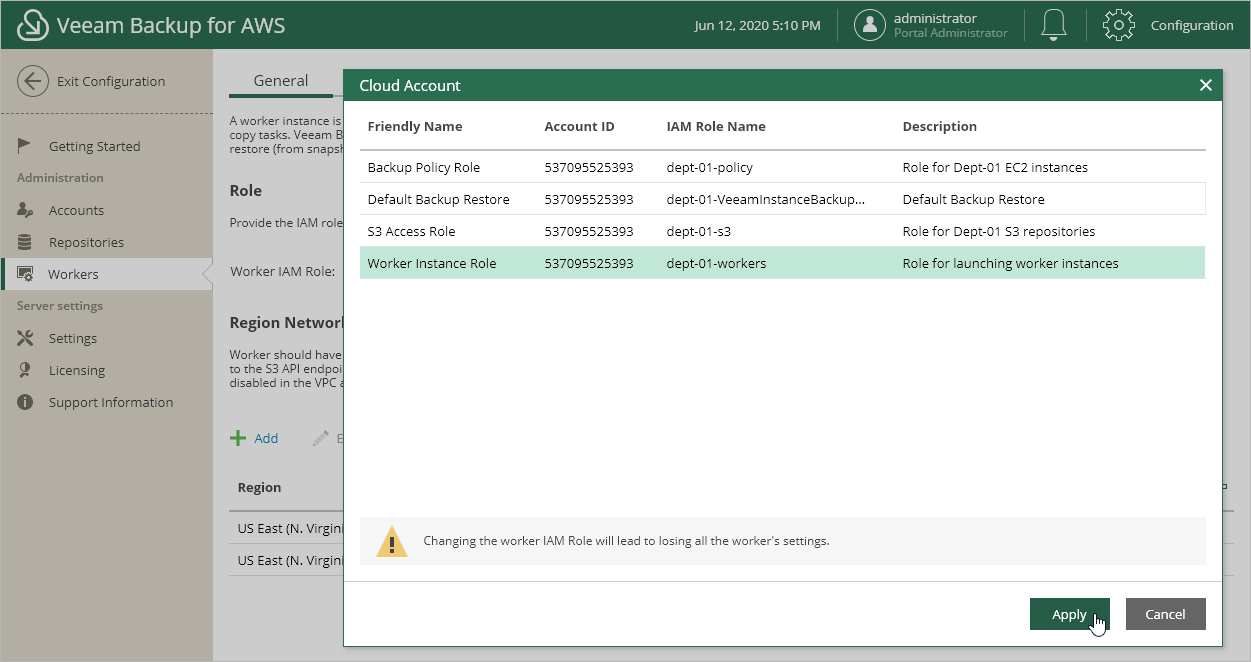Sort by Account ID column header
Image resolution: width=1251 pixels, height=662 pixels.
(580, 126)
